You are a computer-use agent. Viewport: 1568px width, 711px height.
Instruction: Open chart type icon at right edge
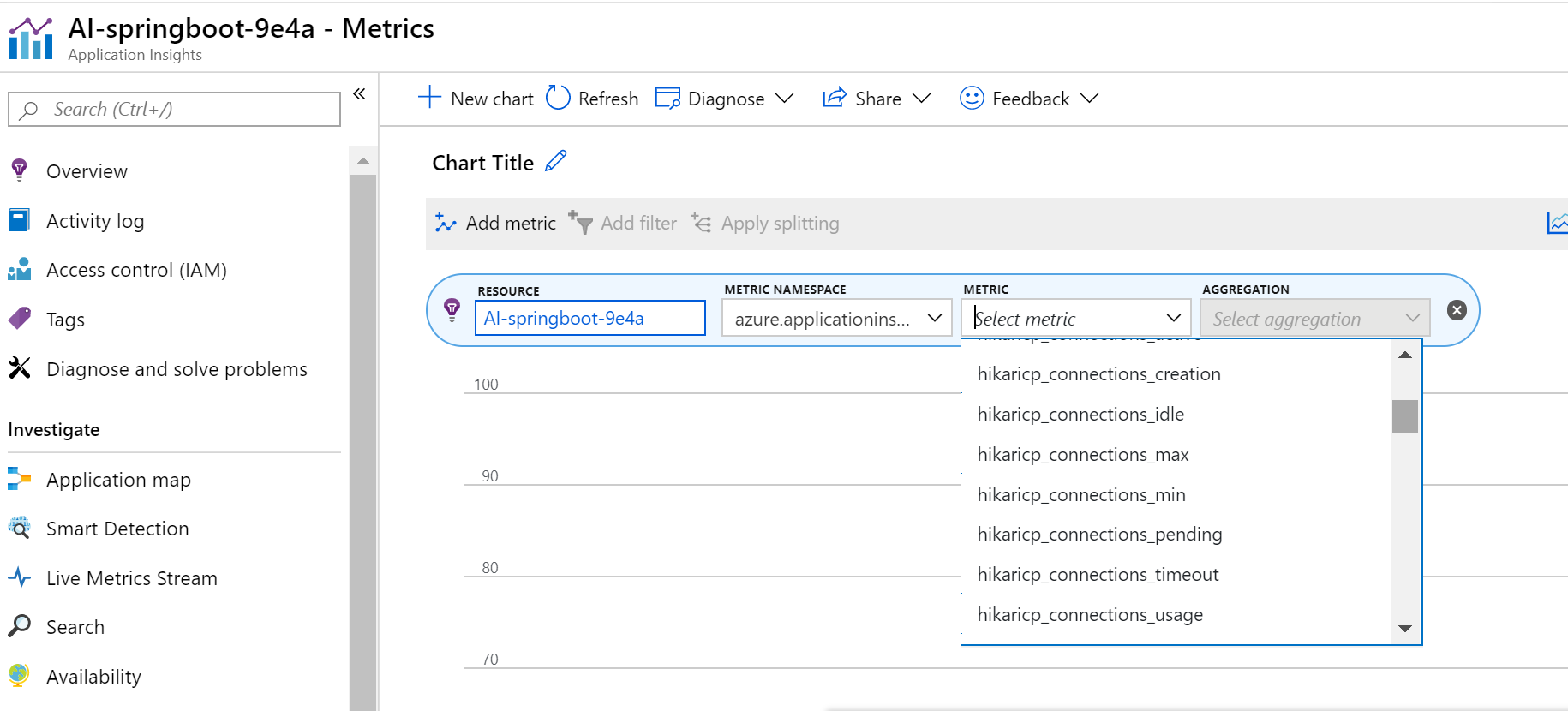coord(1557,223)
